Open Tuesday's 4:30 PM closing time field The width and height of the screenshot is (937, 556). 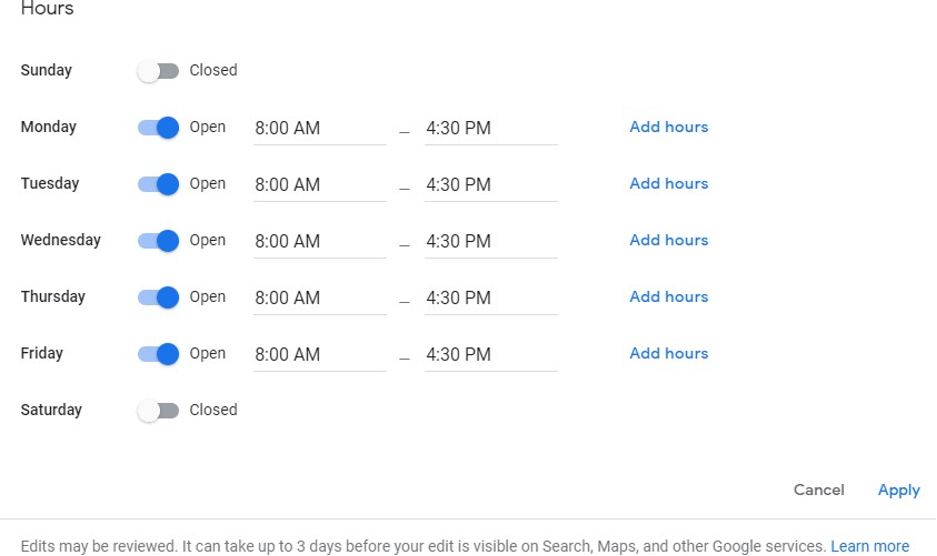click(x=491, y=185)
